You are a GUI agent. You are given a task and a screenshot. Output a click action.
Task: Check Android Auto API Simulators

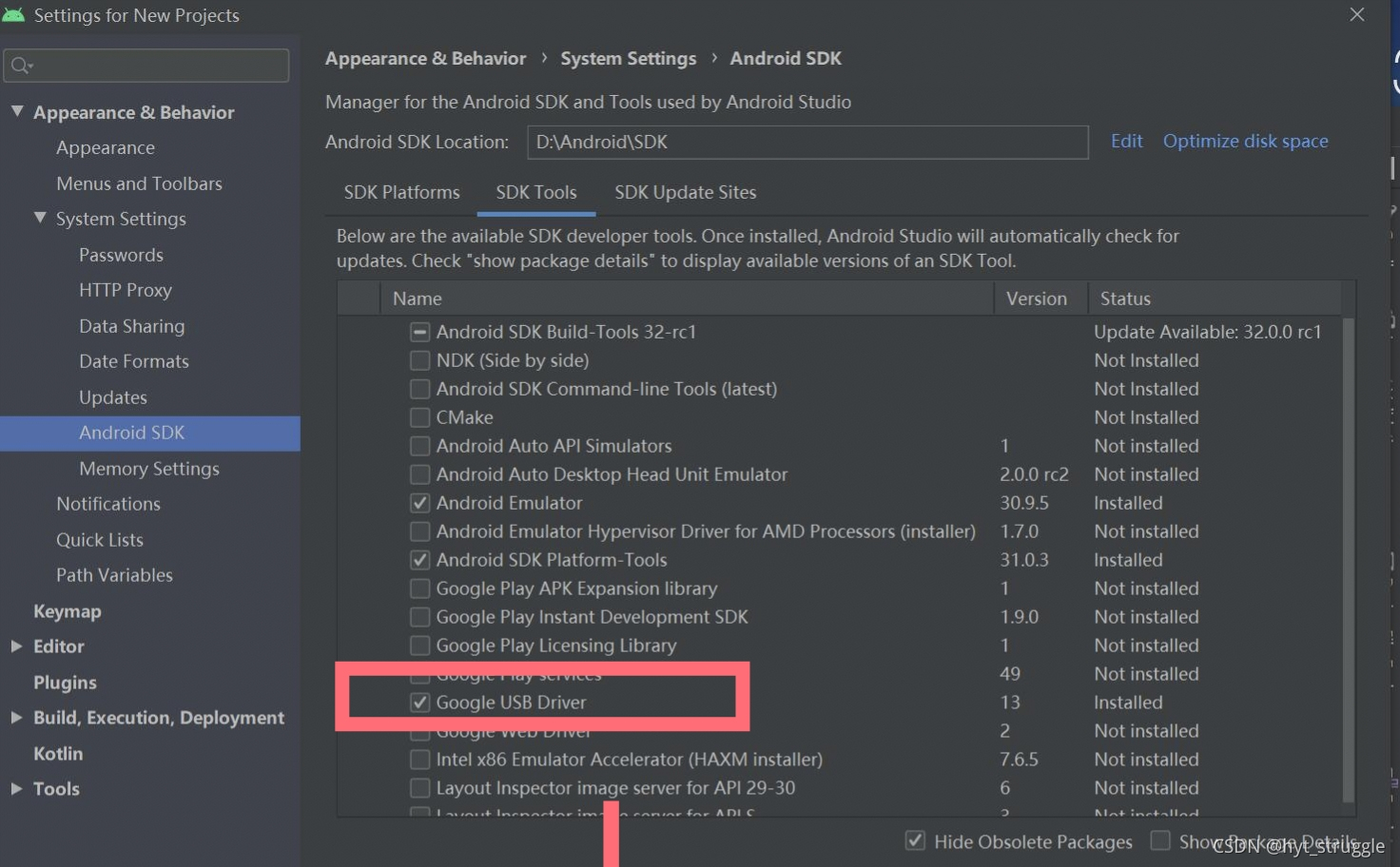tap(419, 446)
